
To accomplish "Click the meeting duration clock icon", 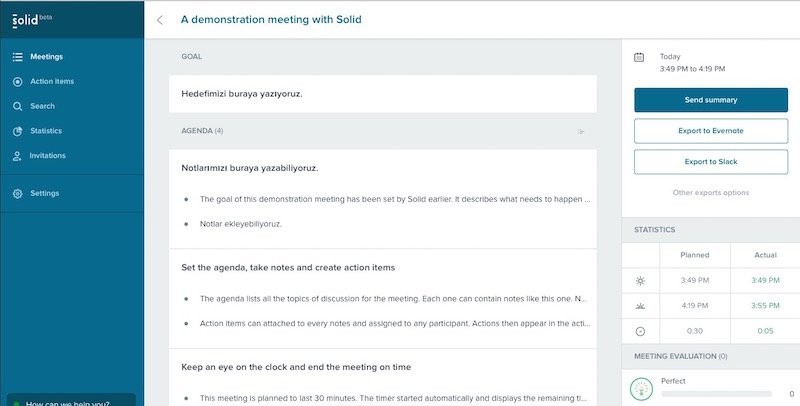I will 640,331.
